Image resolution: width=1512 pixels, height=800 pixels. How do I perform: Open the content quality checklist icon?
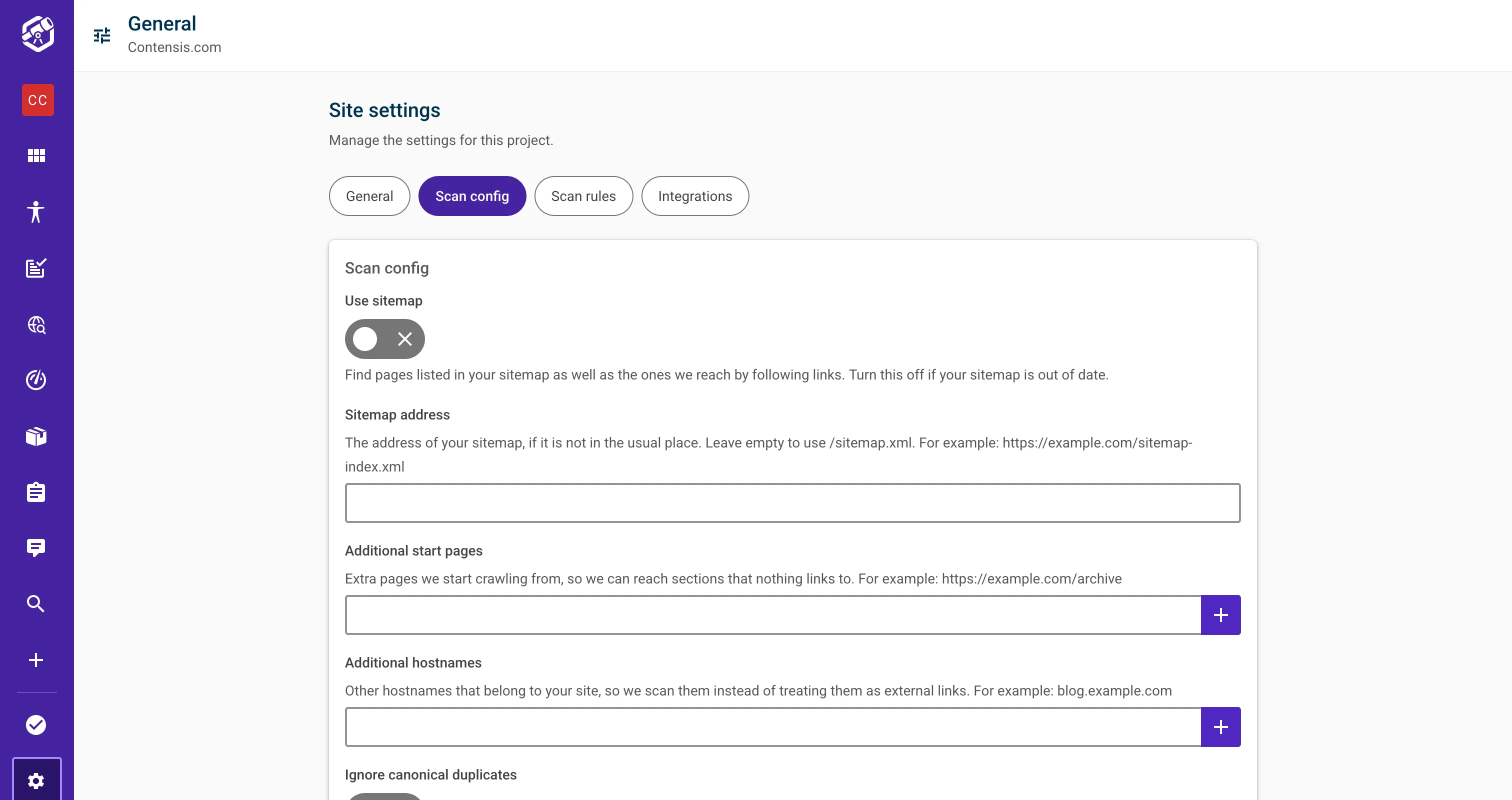(x=36, y=268)
